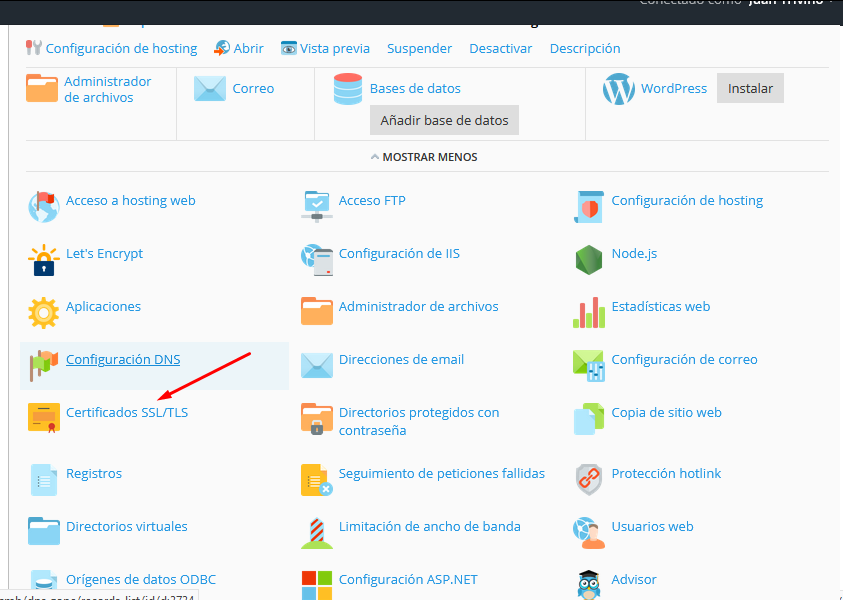
Task: Open the Acceso FTP link
Action: click(372, 200)
